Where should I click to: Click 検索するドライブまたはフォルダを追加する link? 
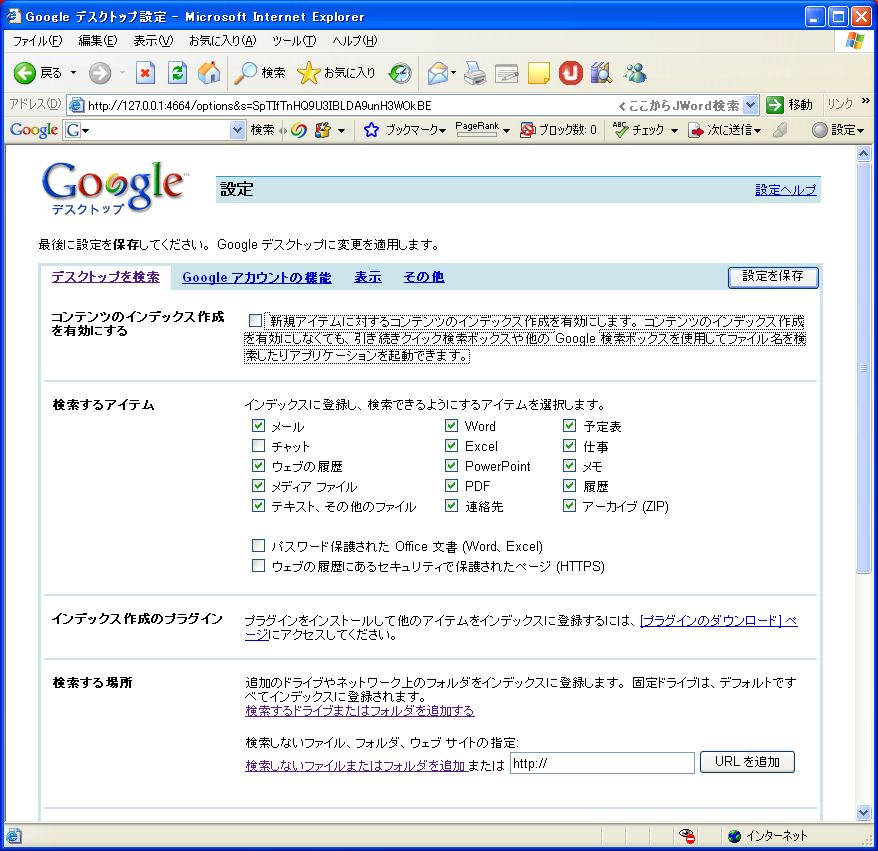[359, 711]
